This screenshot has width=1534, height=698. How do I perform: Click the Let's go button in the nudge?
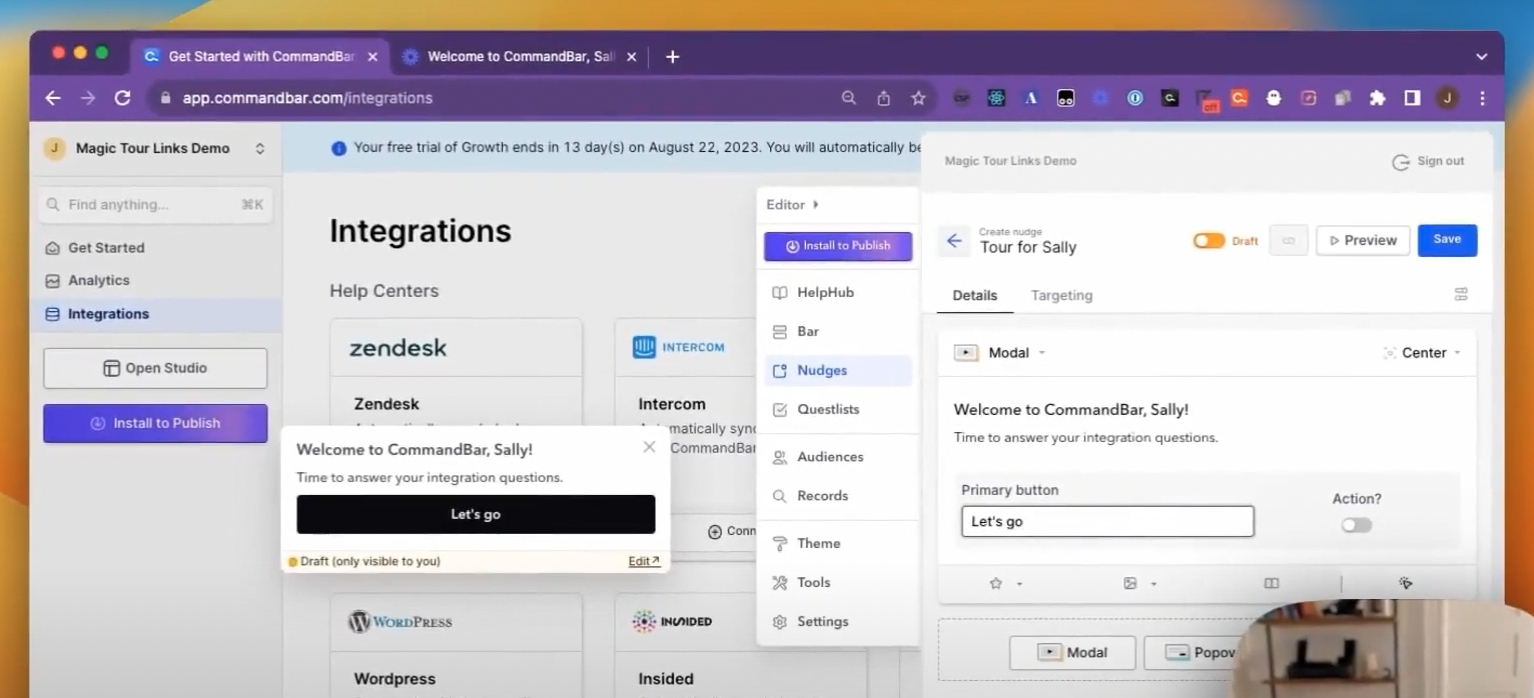476,514
